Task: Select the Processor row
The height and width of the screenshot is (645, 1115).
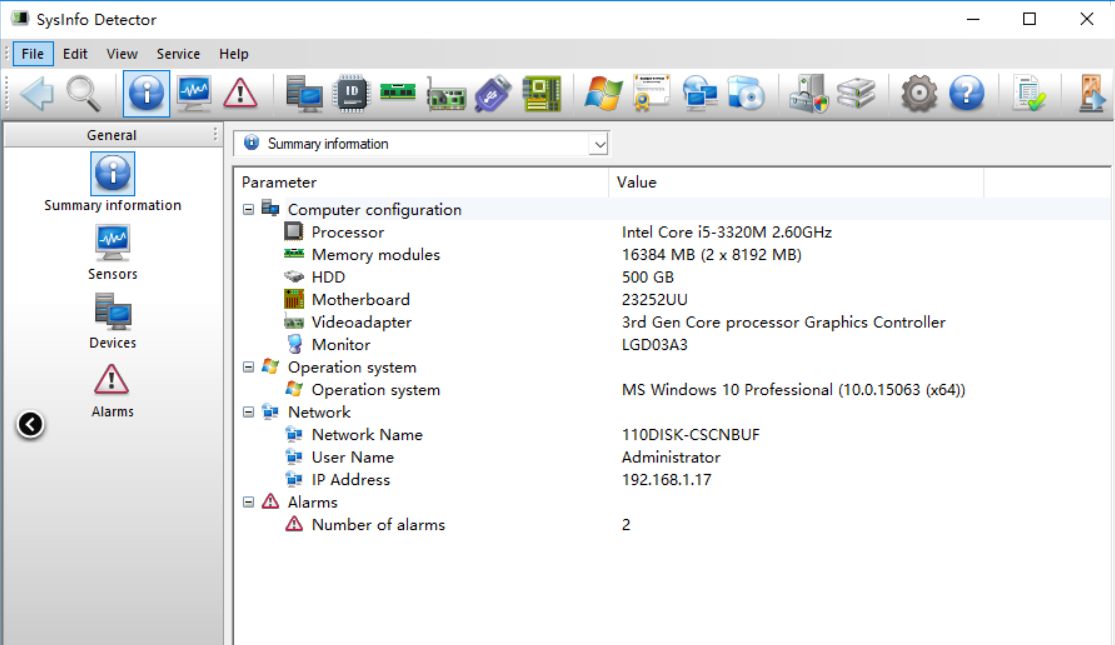Action: [x=672, y=232]
